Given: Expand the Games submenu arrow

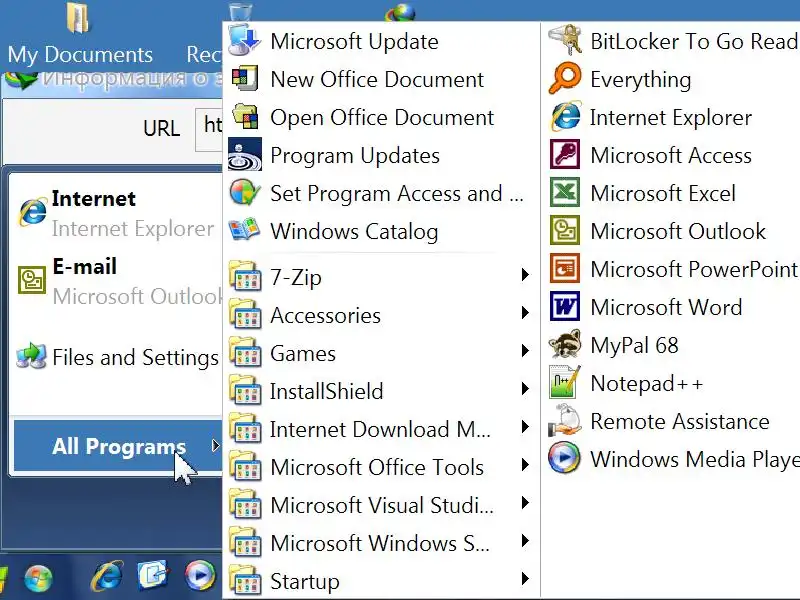Looking at the screenshot, I should click(524, 353).
